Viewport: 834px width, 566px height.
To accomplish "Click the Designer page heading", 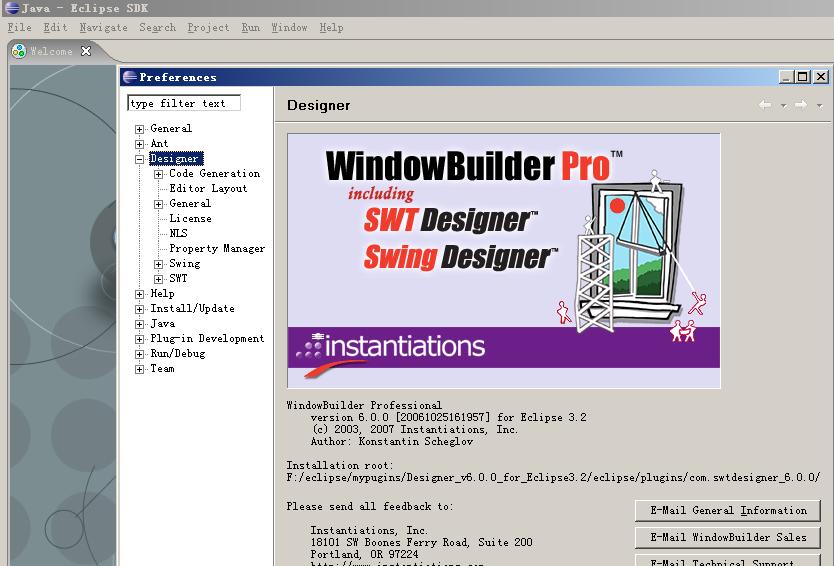I will [319, 105].
